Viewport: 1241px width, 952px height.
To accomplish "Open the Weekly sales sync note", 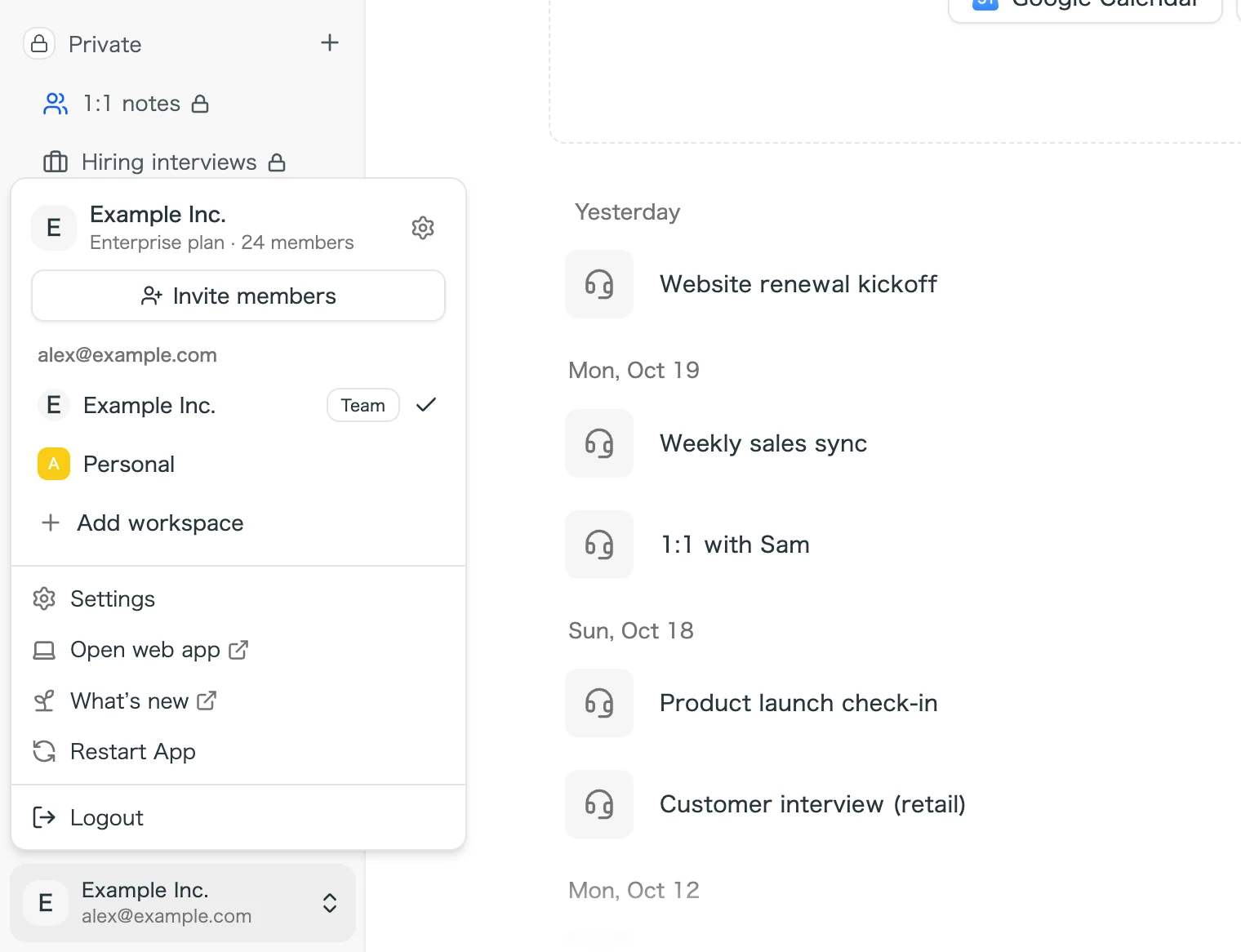I will pos(763,443).
